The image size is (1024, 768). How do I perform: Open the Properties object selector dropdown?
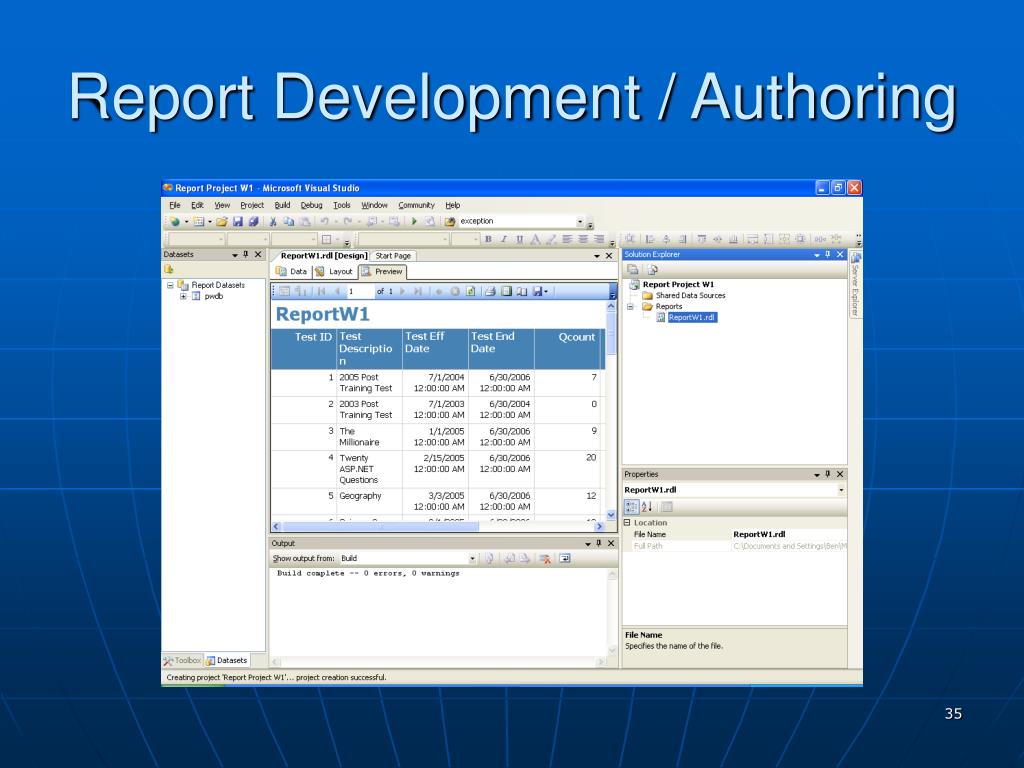[841, 490]
